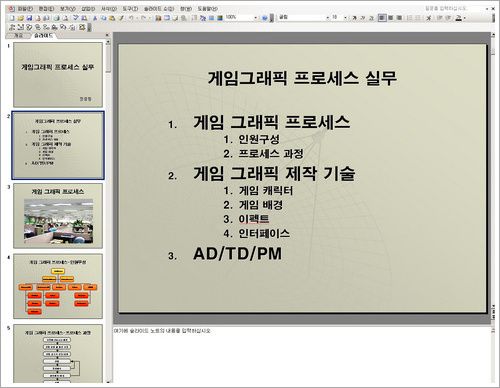The width and height of the screenshot is (500, 388).
Task: Undo the last action
Action: (131, 18)
